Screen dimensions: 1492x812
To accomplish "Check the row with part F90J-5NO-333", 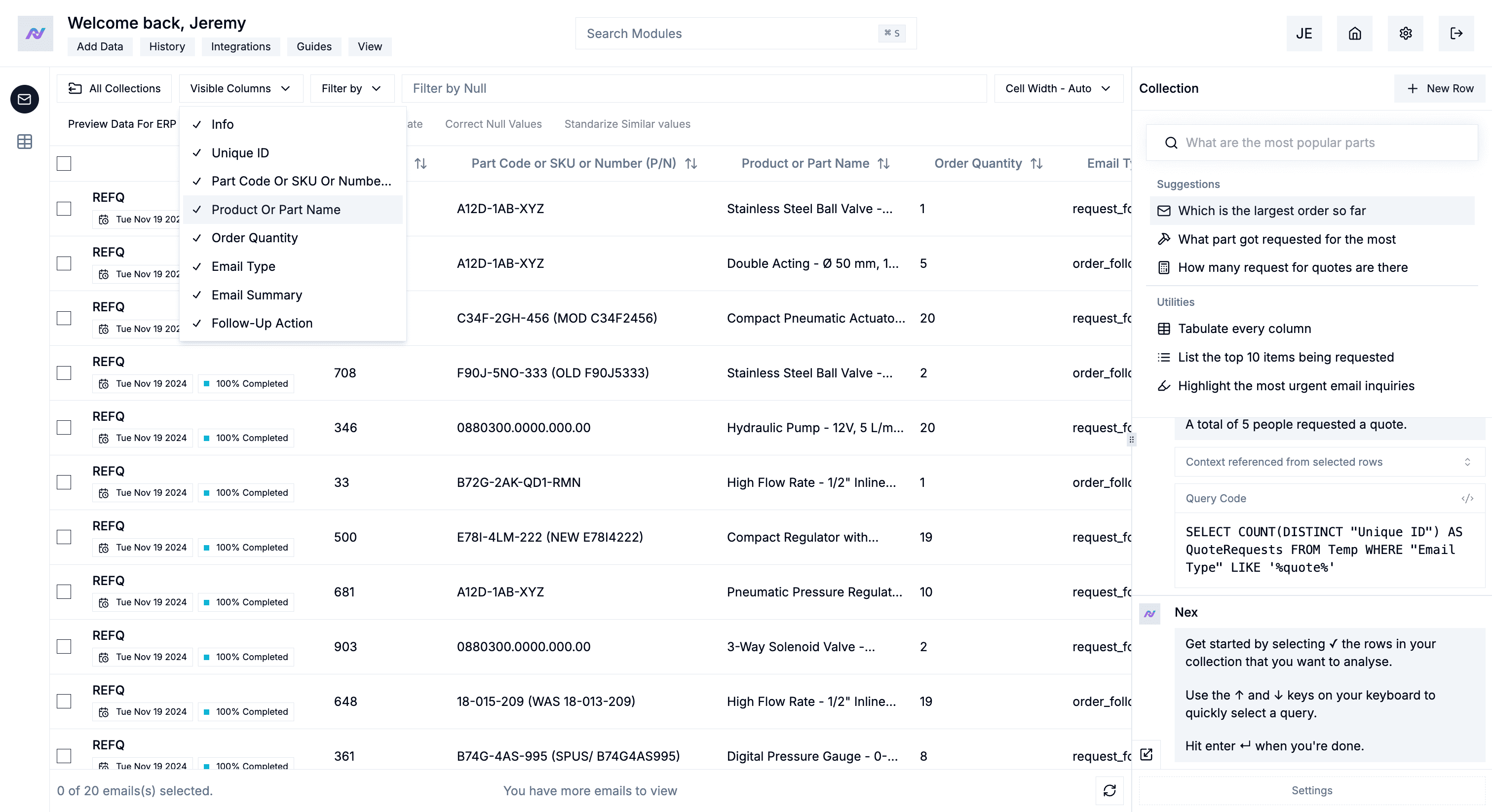I will click(x=64, y=373).
